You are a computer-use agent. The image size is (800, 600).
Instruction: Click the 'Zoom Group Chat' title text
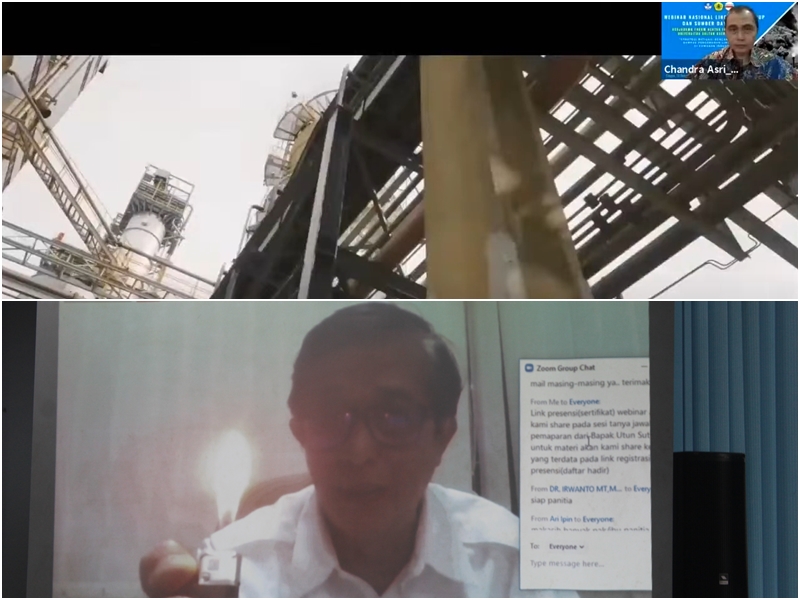[x=565, y=368]
